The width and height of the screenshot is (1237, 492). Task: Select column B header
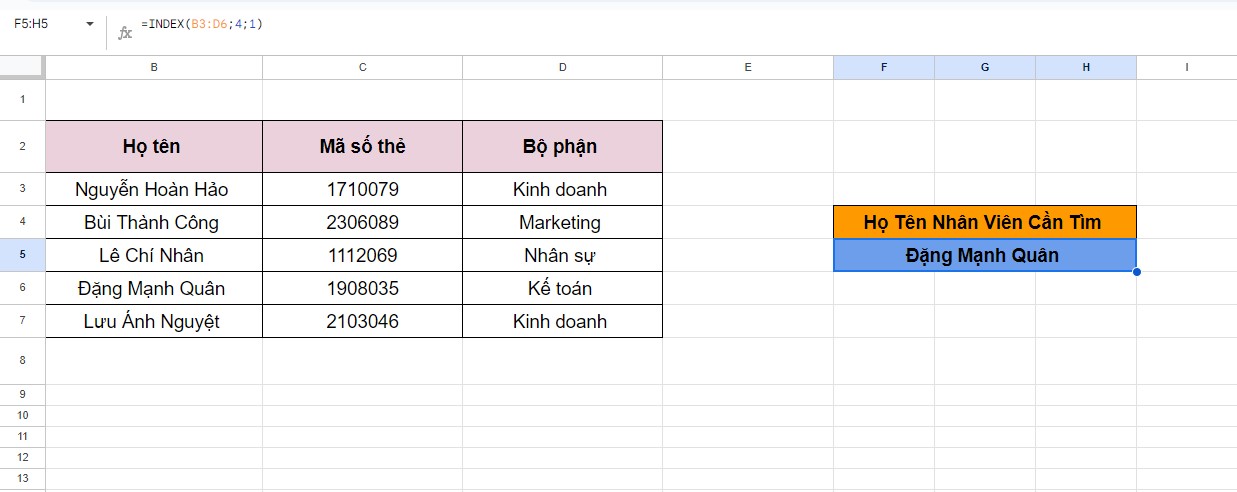point(154,67)
